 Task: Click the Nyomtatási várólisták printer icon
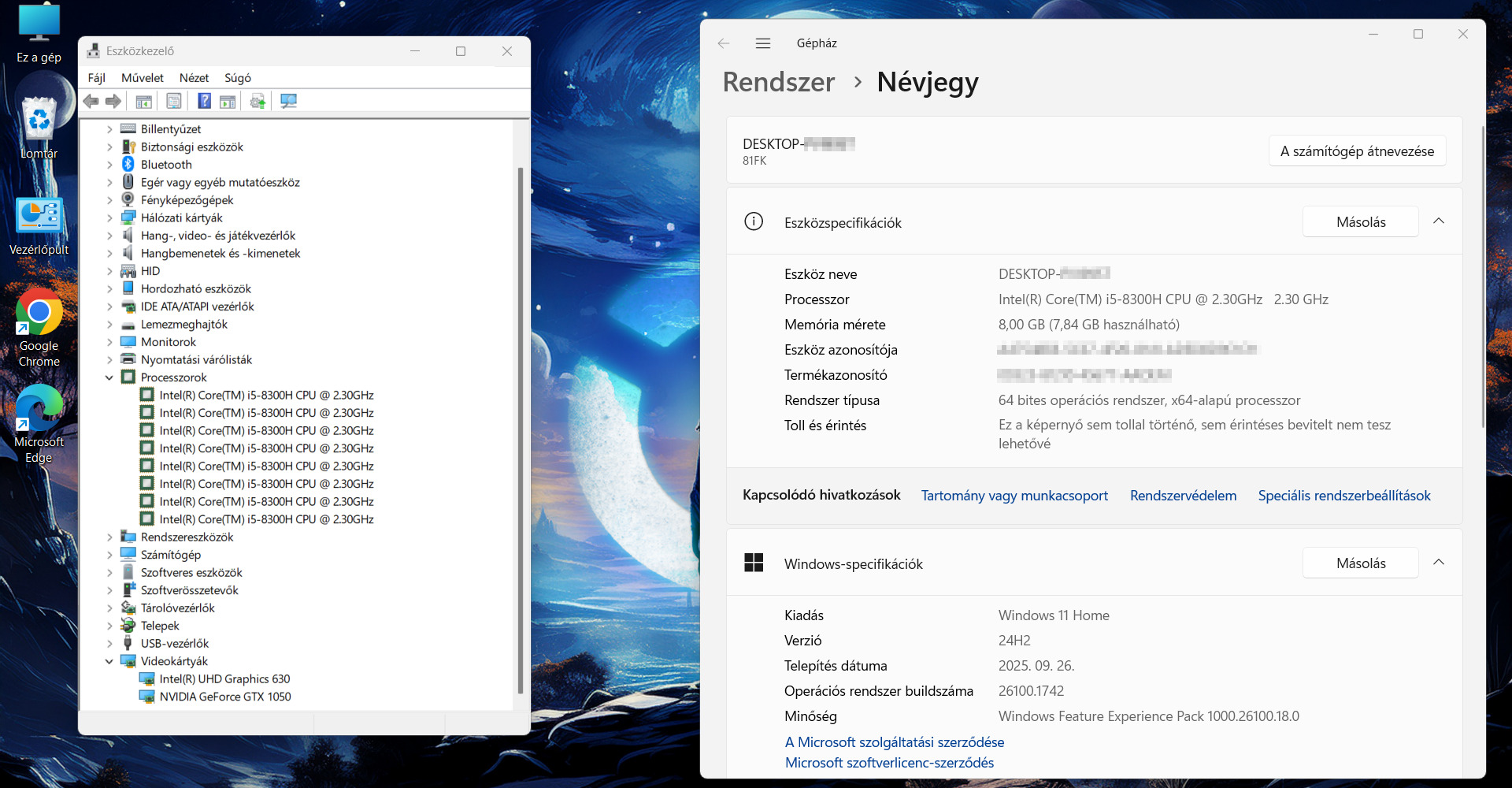[x=128, y=359]
